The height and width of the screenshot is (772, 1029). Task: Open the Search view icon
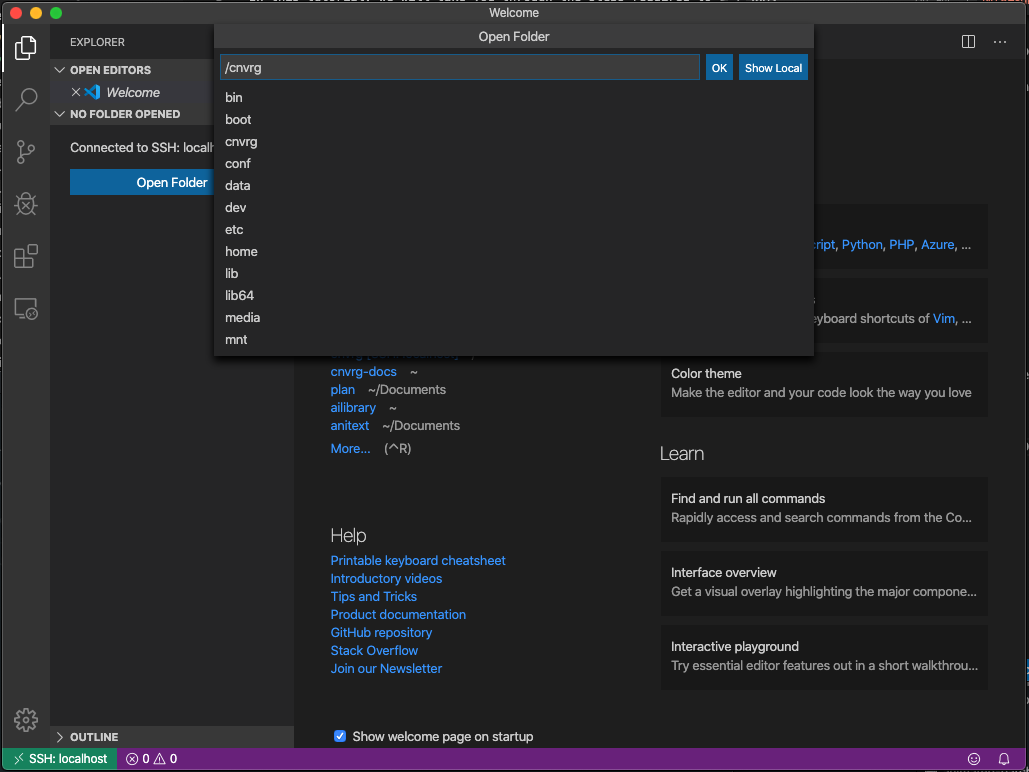click(x=26, y=99)
